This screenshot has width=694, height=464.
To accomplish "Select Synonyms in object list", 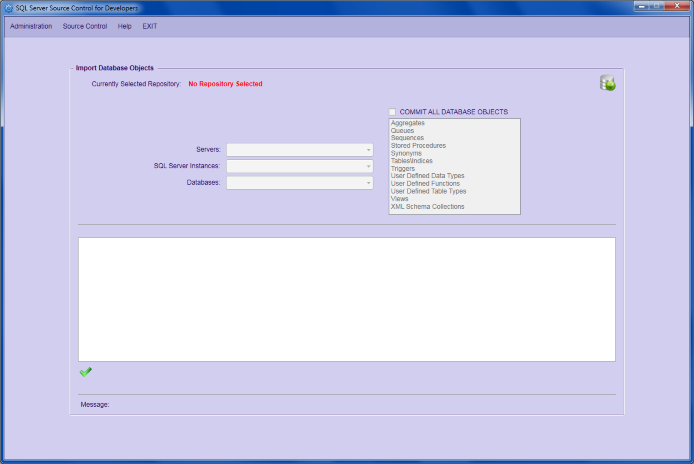I will click(406, 153).
